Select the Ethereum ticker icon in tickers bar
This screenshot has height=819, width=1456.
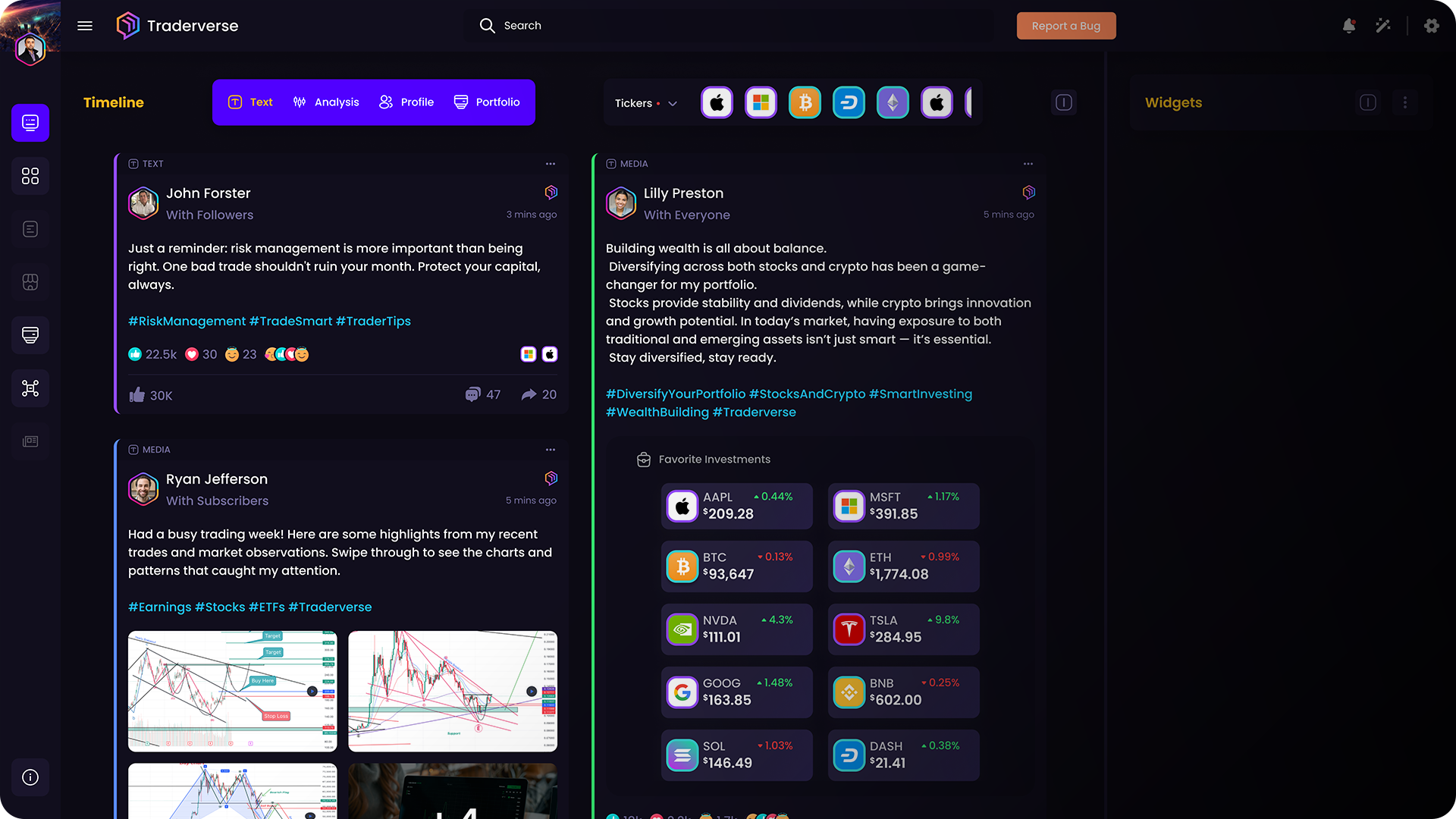[x=893, y=102]
